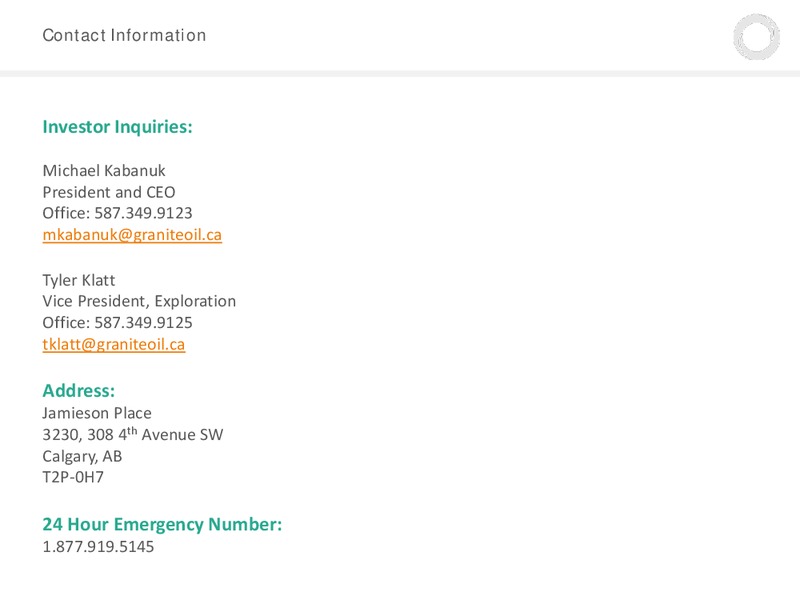Click the Jamieson Place address line
Viewport: 800px width, 600px height.
(97, 413)
